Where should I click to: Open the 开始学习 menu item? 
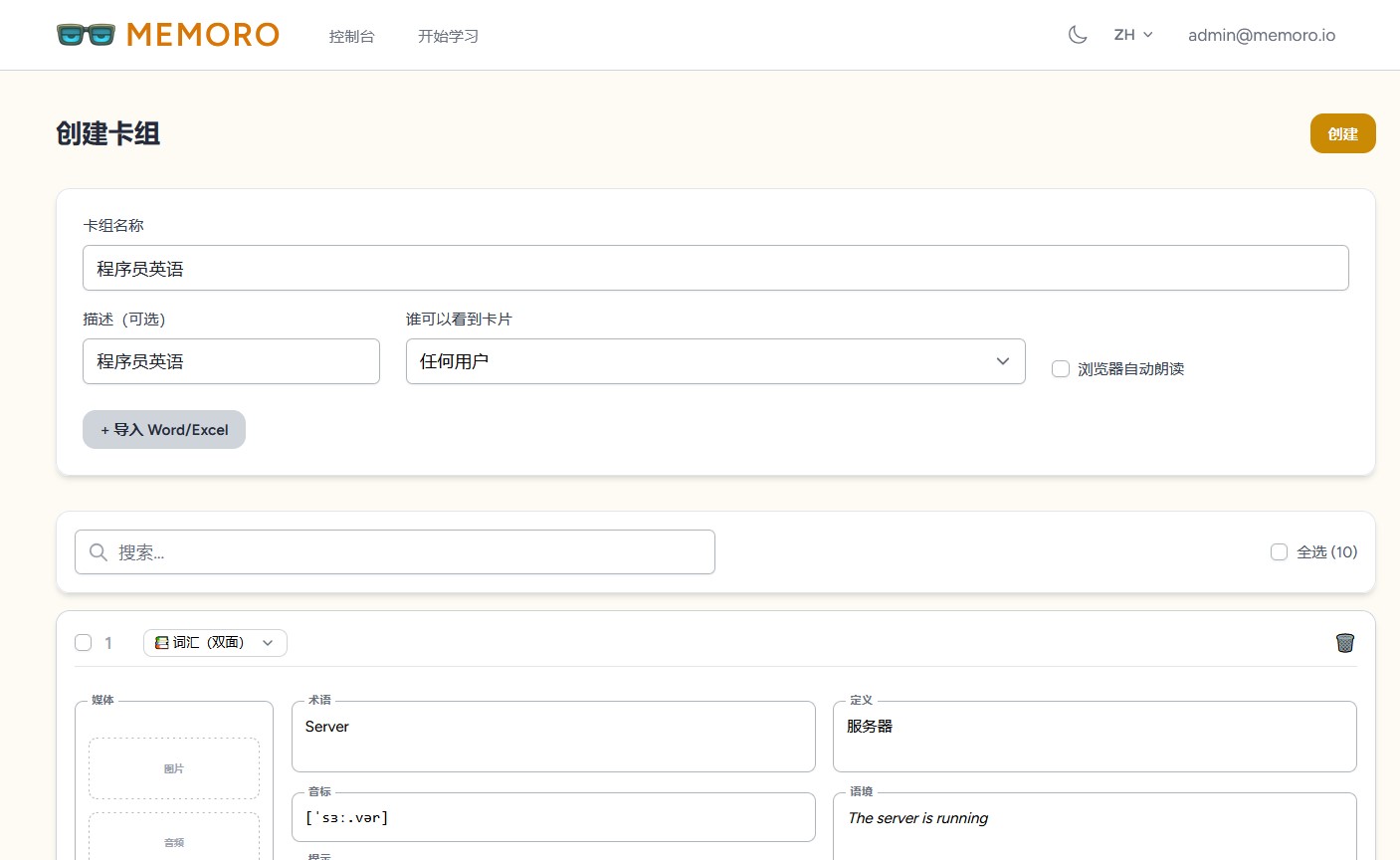pos(448,36)
